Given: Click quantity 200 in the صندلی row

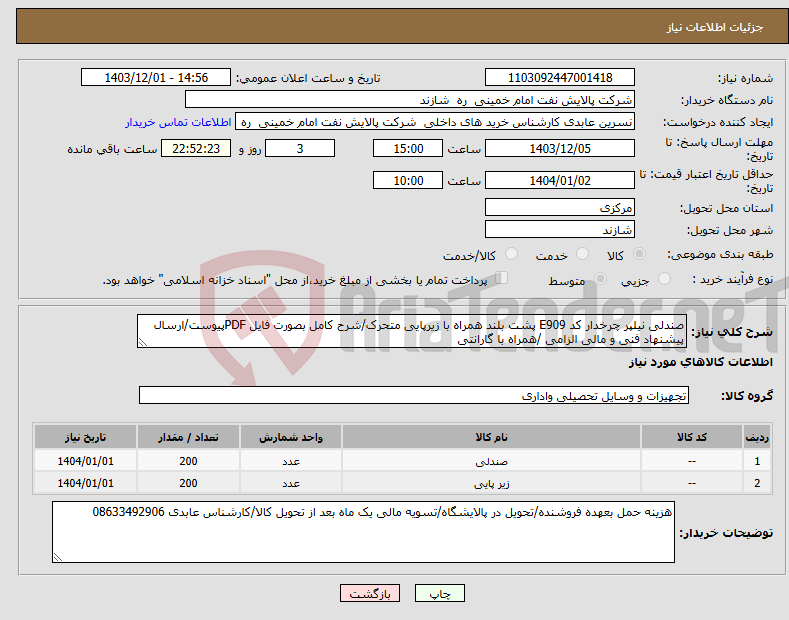Looking at the screenshot, I should 188,460.
